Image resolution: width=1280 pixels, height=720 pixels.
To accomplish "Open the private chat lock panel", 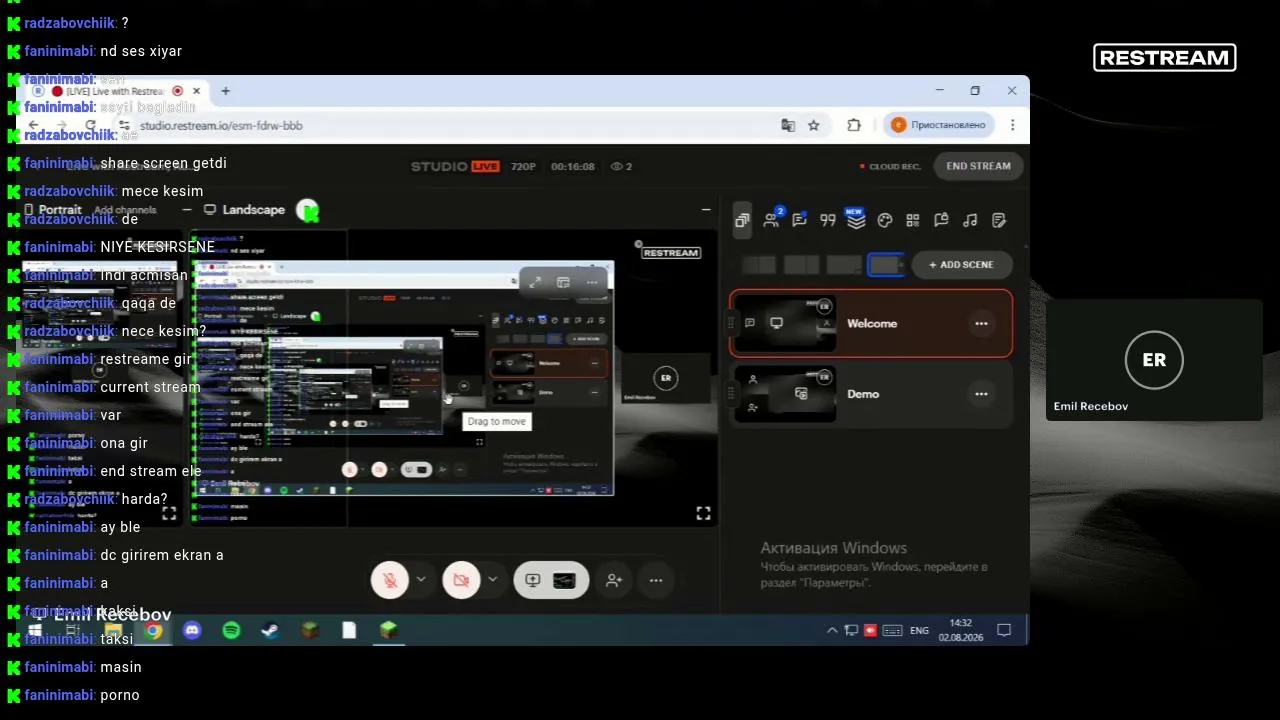I will pos(941,220).
